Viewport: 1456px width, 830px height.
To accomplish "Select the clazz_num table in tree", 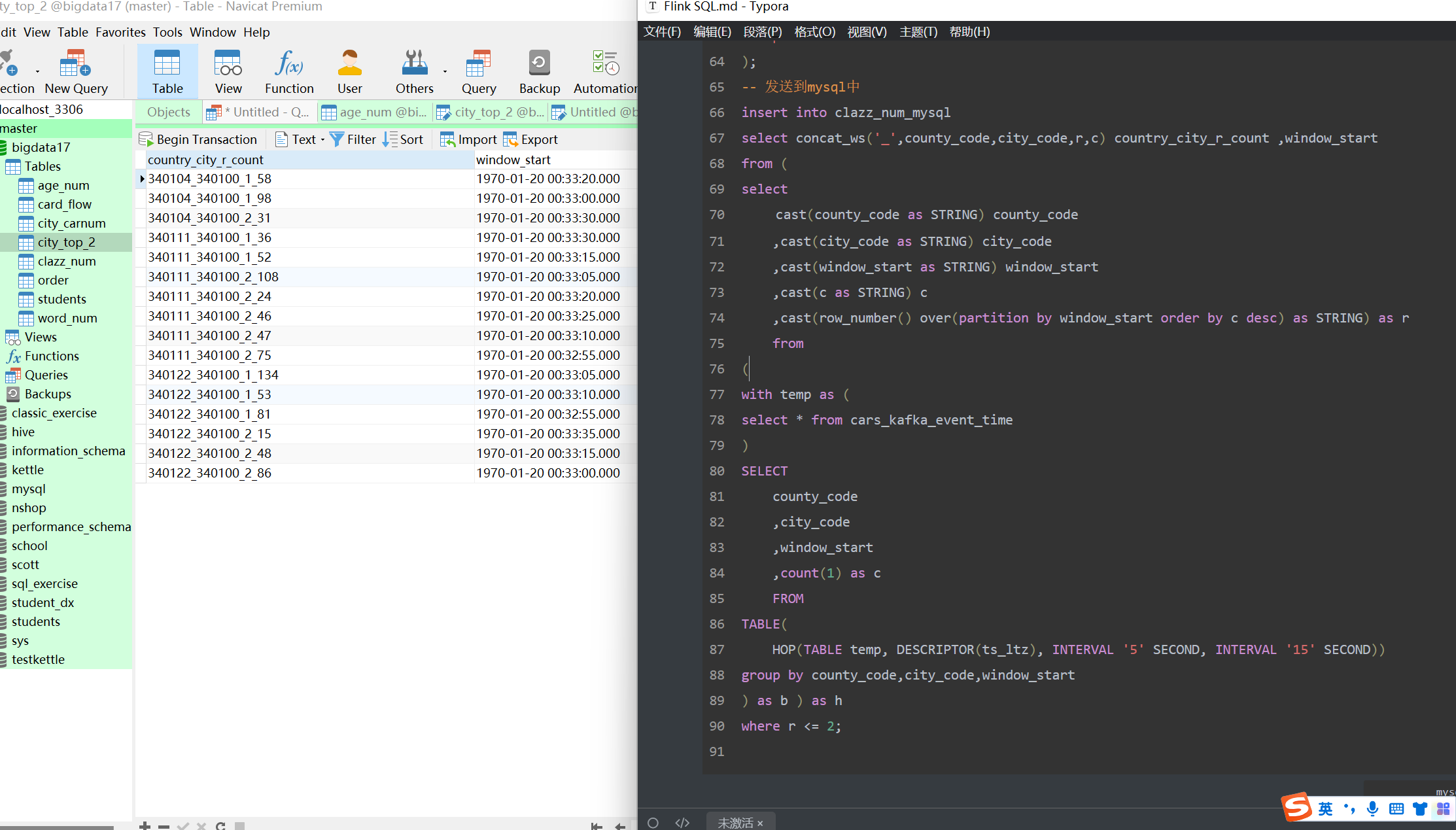I will point(67,261).
